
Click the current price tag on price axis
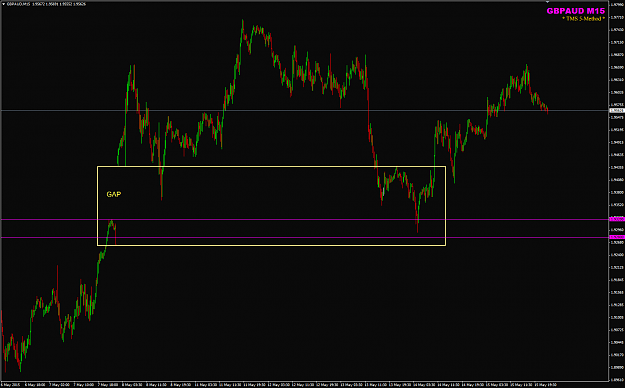(617, 110)
